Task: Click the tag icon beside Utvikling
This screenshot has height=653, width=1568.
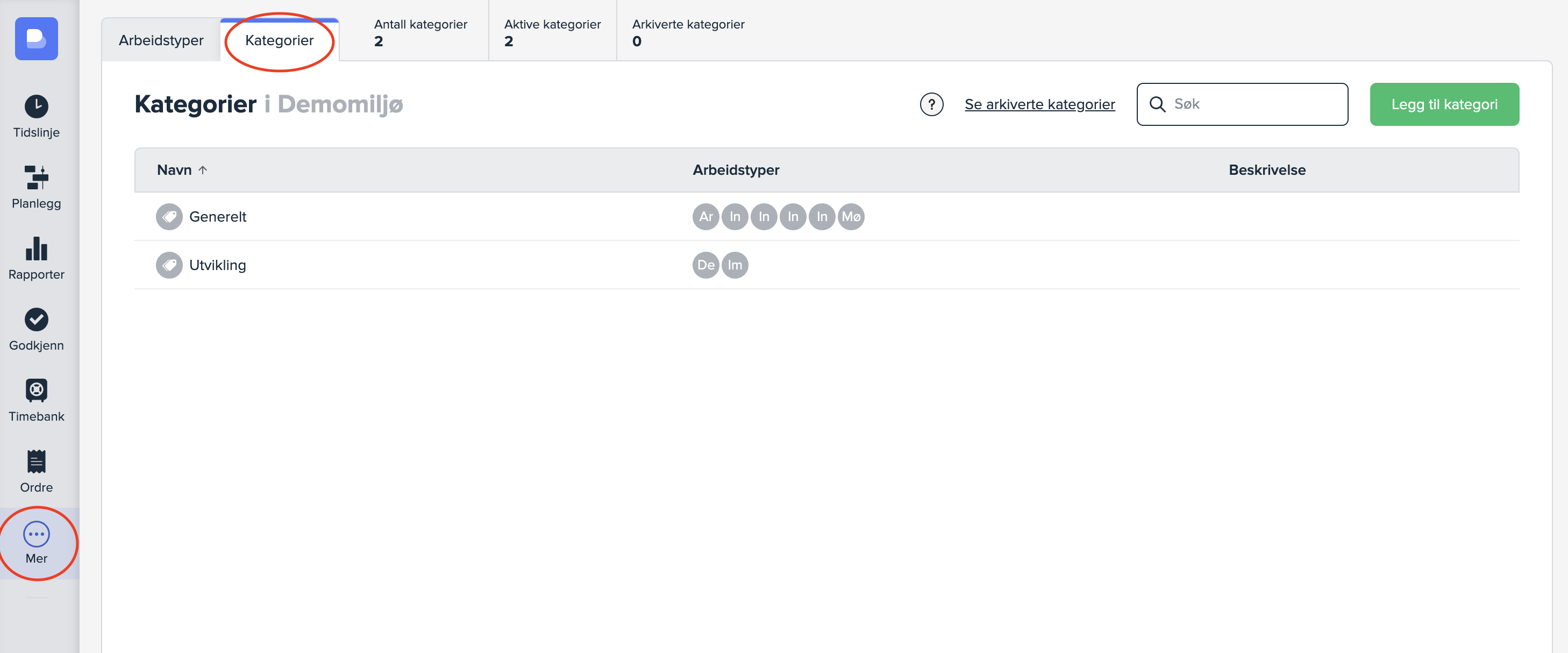Action: pyautogui.click(x=169, y=265)
